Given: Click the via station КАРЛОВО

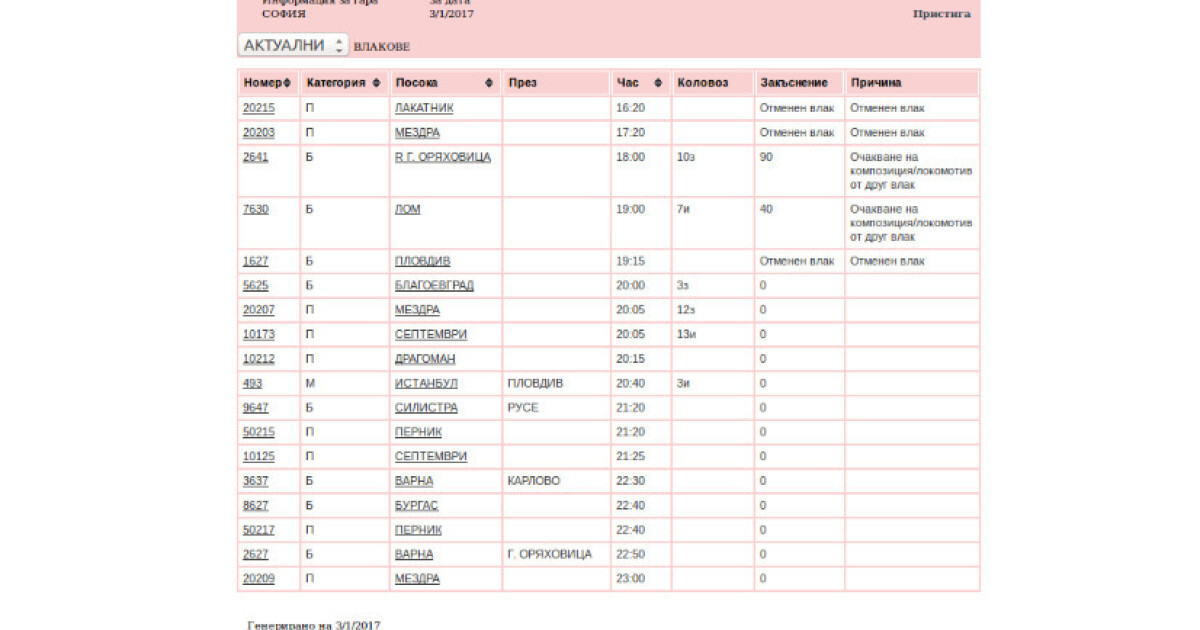Looking at the screenshot, I should [534, 481].
